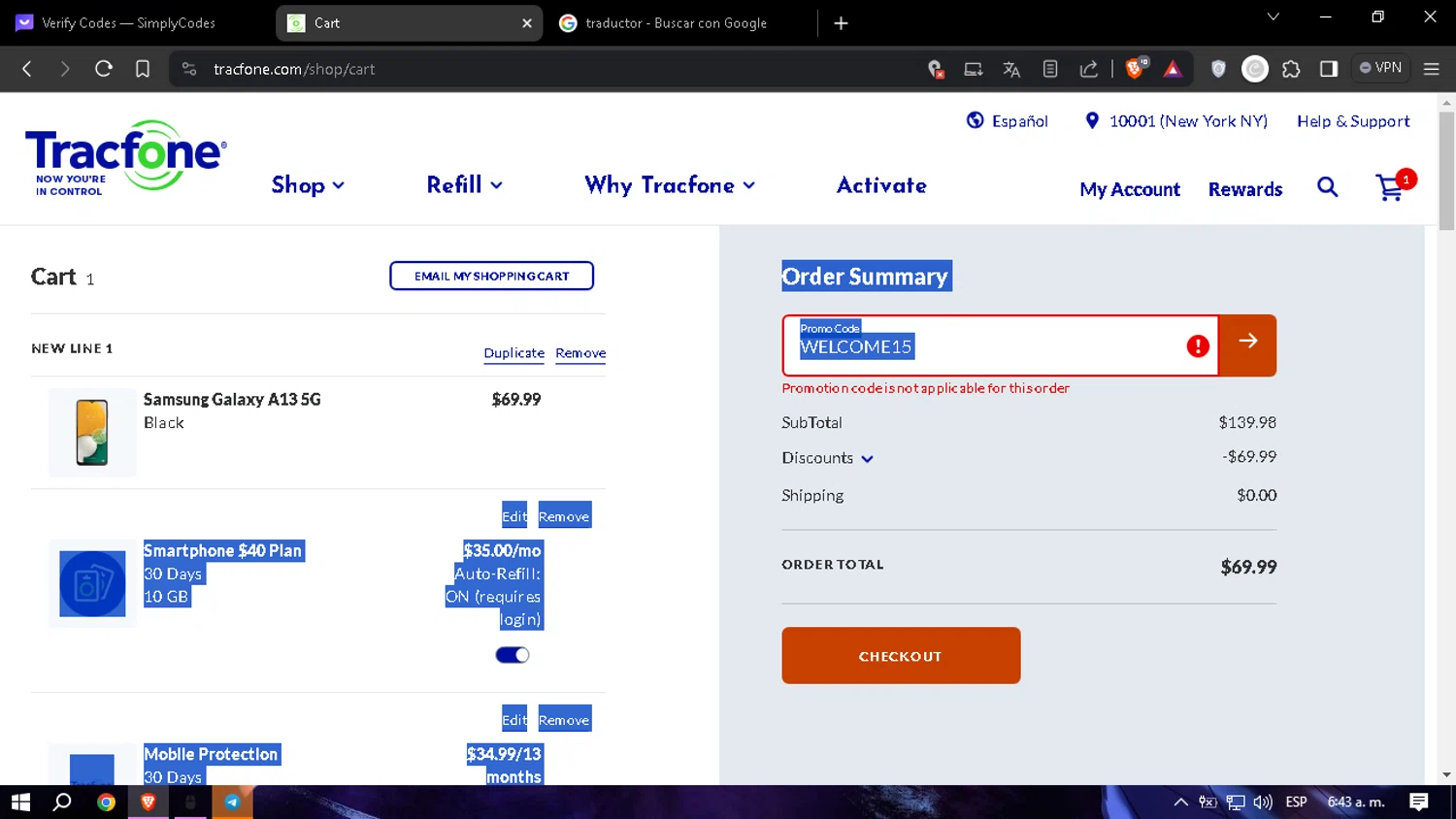Image resolution: width=1456 pixels, height=819 pixels.
Task: Click the promo code error icon
Action: 1198,346
